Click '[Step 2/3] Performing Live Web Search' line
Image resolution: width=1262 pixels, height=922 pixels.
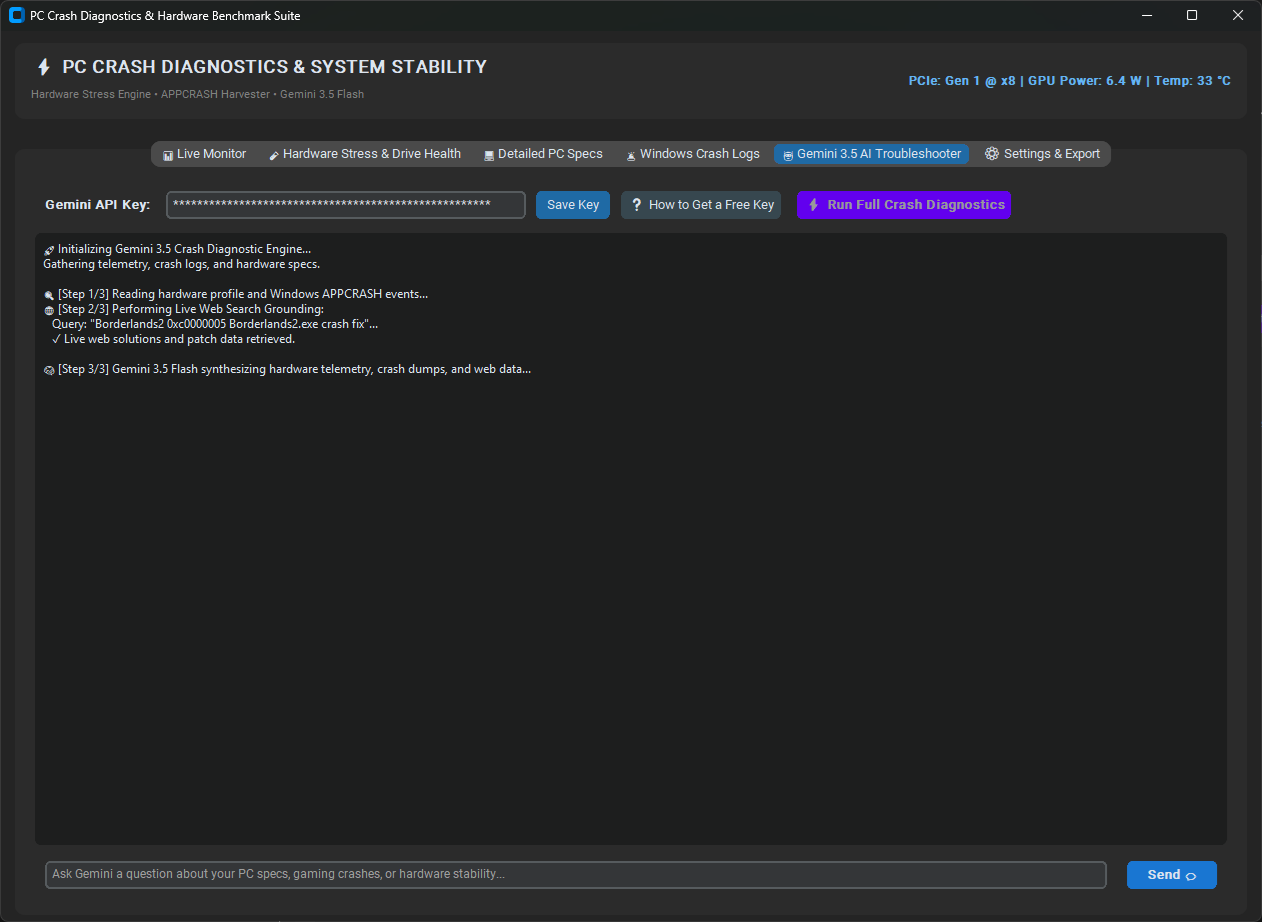[191, 309]
